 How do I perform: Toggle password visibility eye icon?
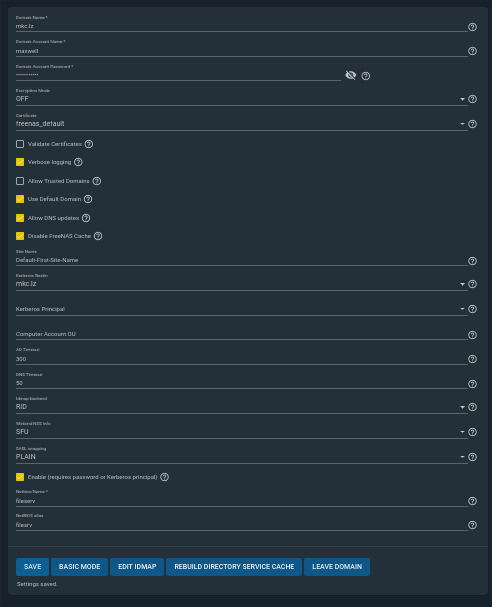[x=350, y=75]
